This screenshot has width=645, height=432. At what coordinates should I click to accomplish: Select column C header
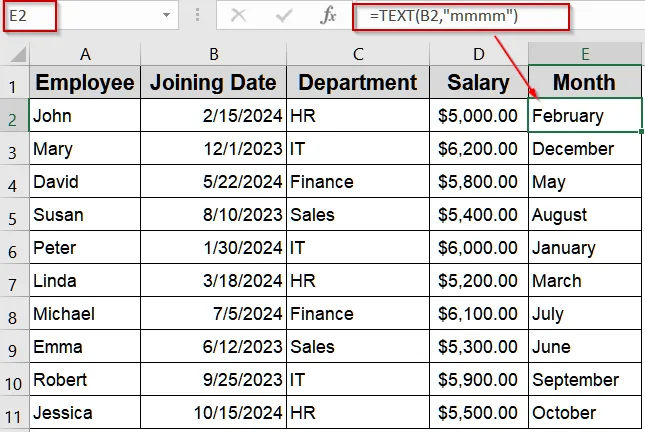(x=358, y=54)
